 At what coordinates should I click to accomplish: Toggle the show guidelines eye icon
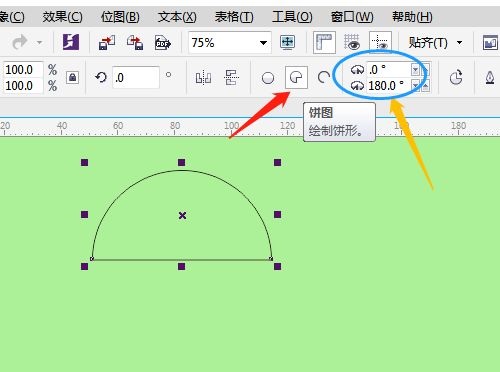click(x=380, y=42)
